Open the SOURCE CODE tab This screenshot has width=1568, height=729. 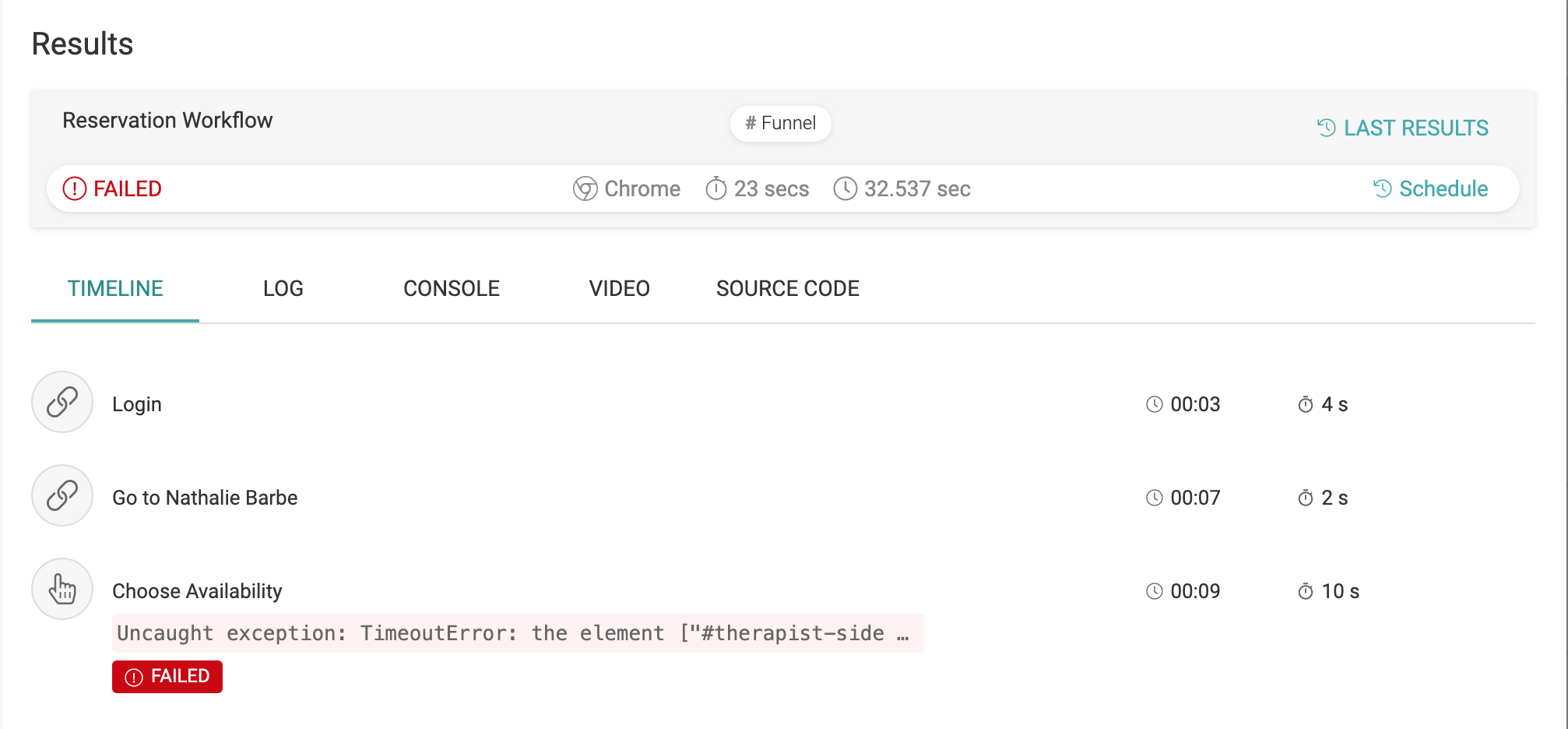pyautogui.click(x=786, y=288)
